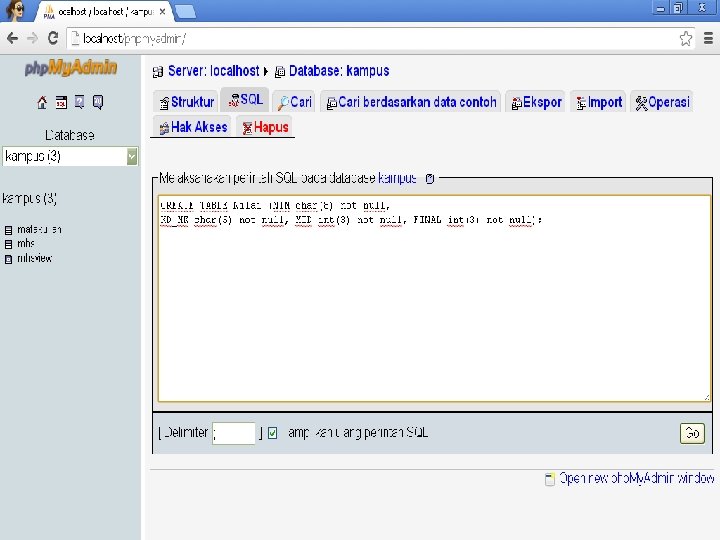
Task: Close the localhost browser tab
Action: pyautogui.click(x=162, y=12)
